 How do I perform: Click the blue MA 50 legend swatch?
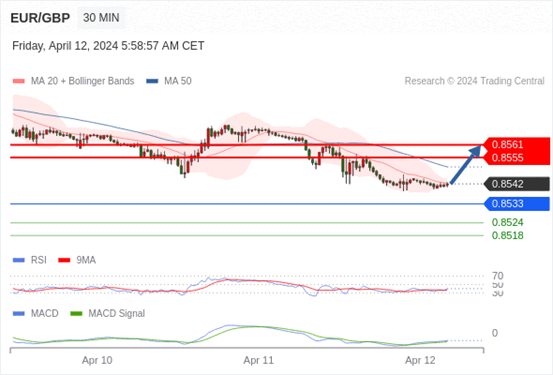coord(152,81)
